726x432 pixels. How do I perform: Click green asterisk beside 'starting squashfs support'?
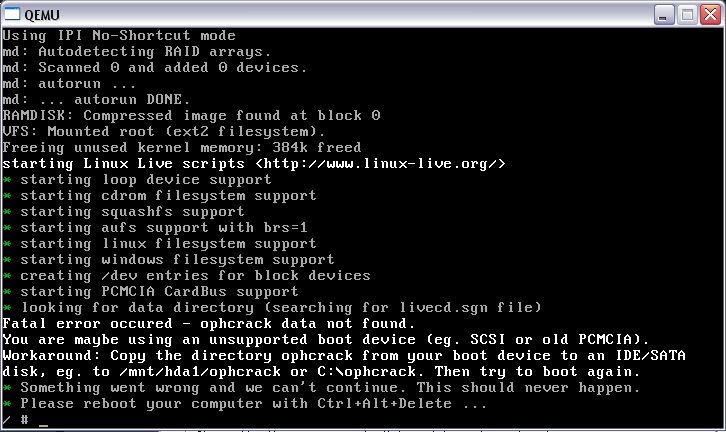coord(7,212)
